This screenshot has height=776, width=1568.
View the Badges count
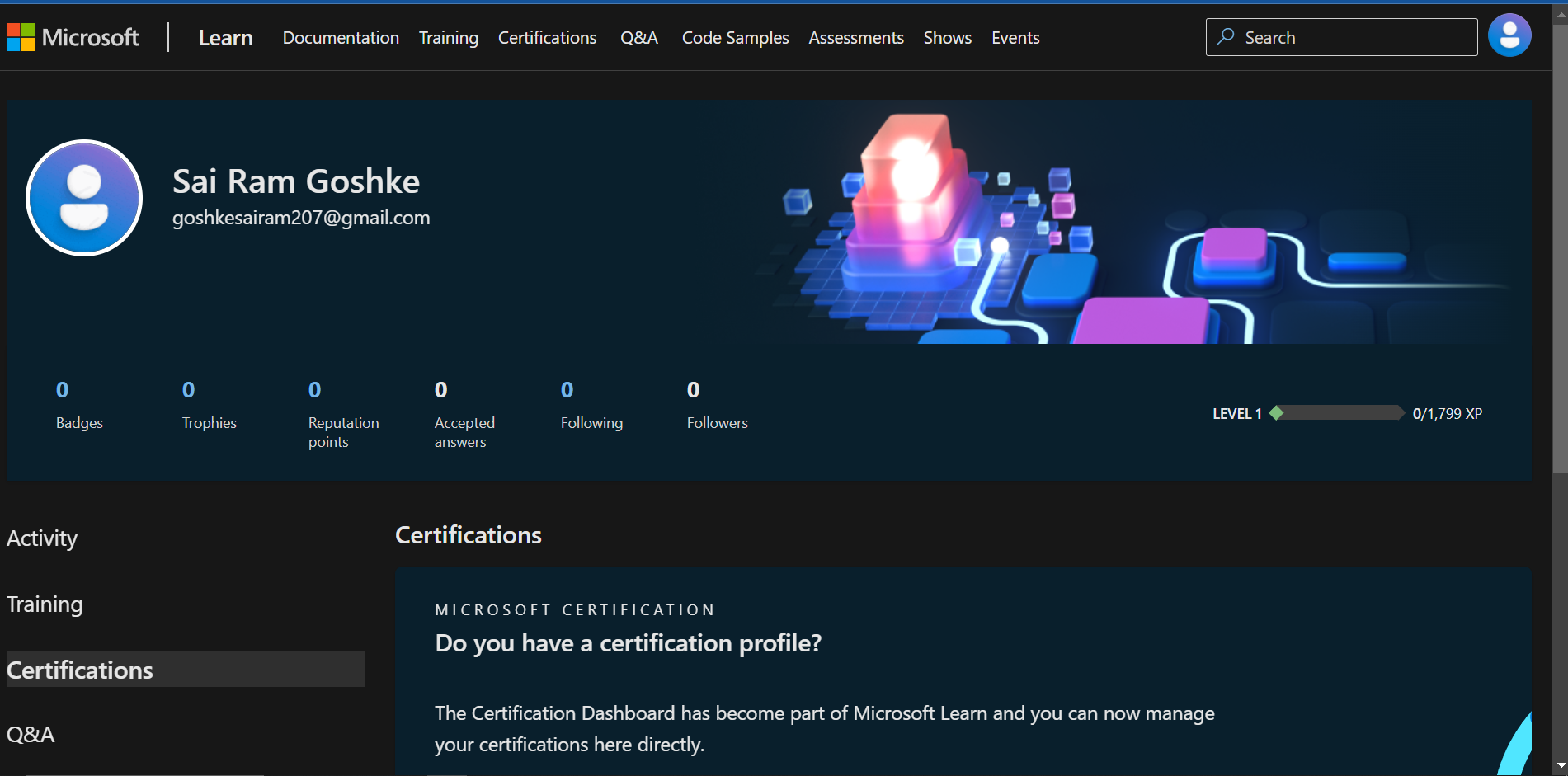79,405
